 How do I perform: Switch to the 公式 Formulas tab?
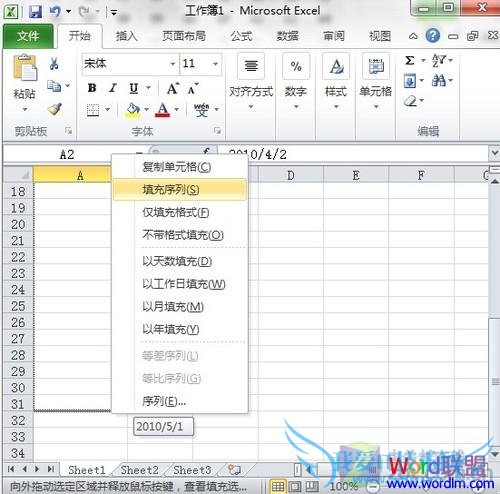click(x=241, y=36)
